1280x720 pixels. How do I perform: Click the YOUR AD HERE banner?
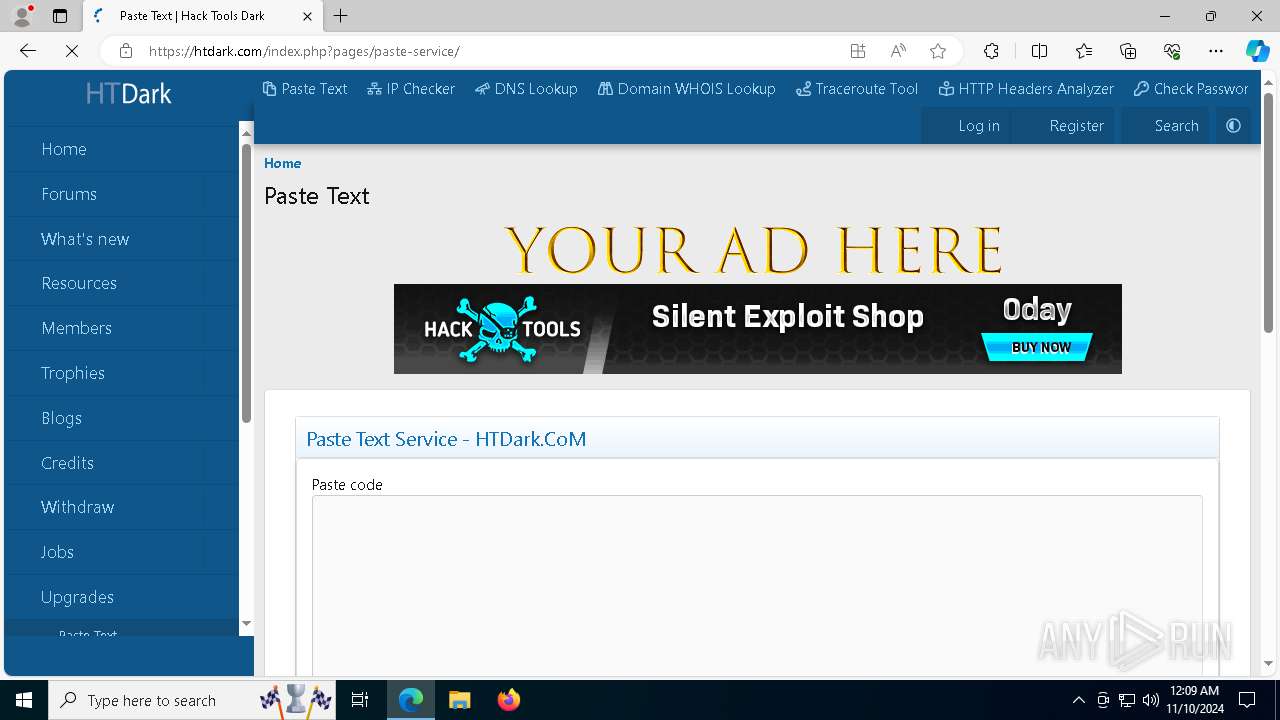click(x=753, y=250)
